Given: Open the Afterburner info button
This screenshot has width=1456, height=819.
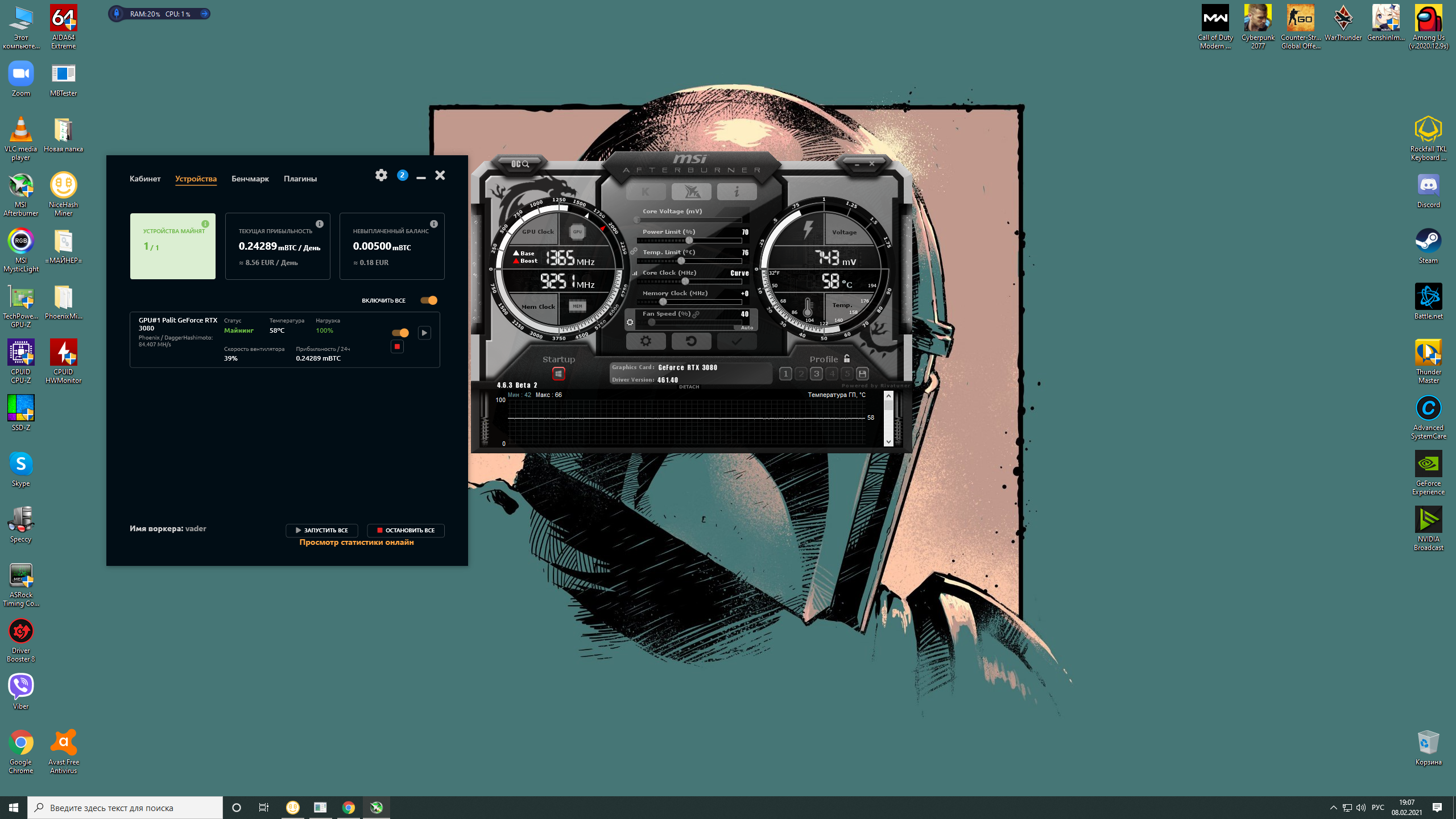Looking at the screenshot, I should (x=737, y=192).
